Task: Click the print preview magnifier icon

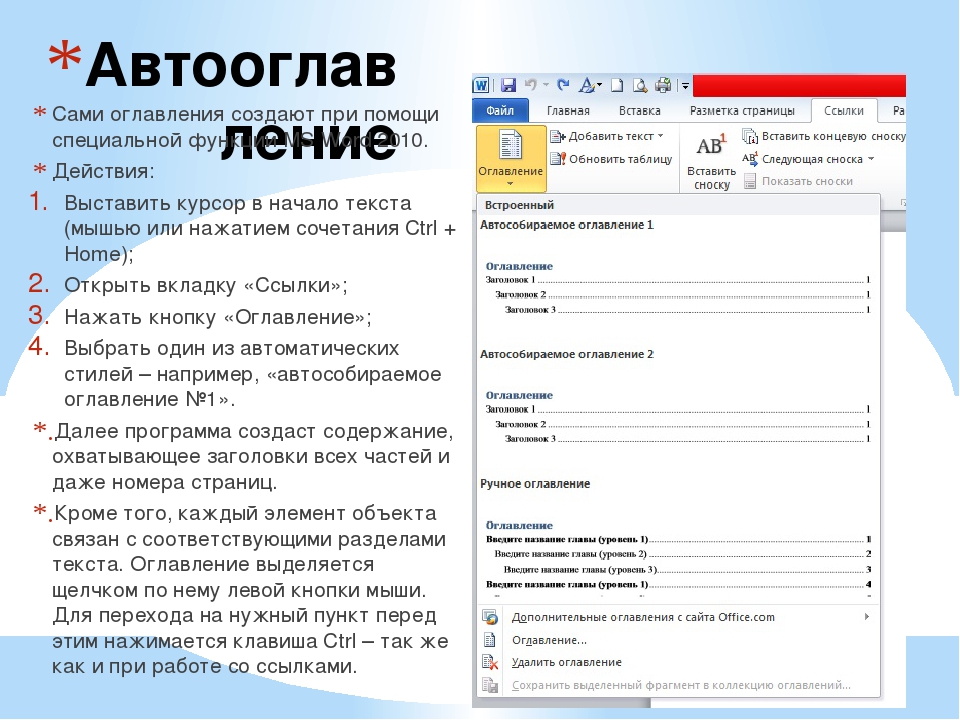Action: pyautogui.click(x=639, y=85)
